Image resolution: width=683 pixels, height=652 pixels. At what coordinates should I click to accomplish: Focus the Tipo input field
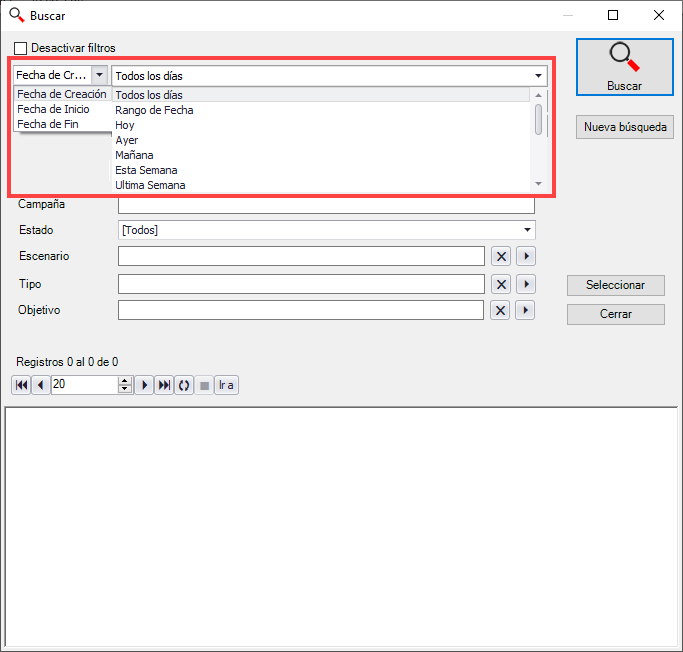[301, 284]
